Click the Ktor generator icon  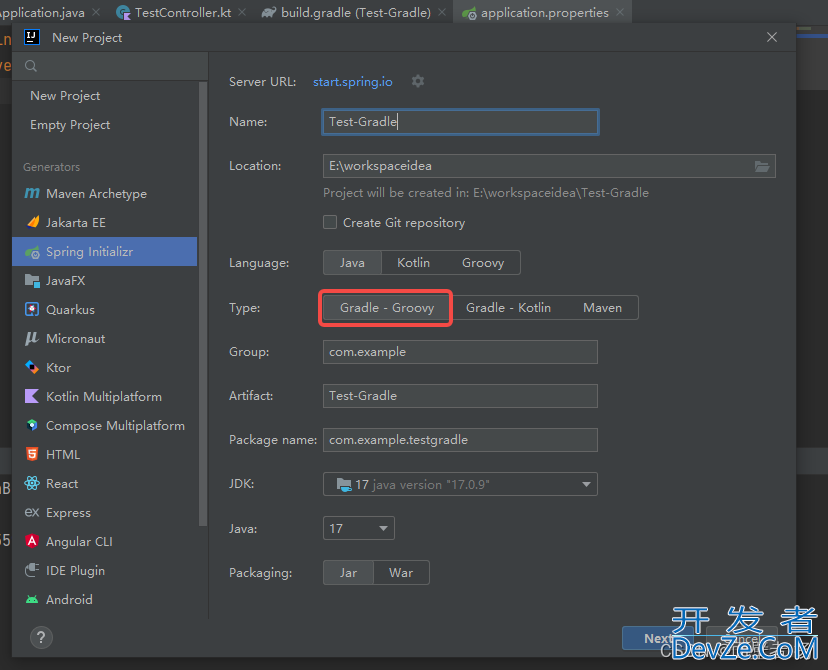32,367
